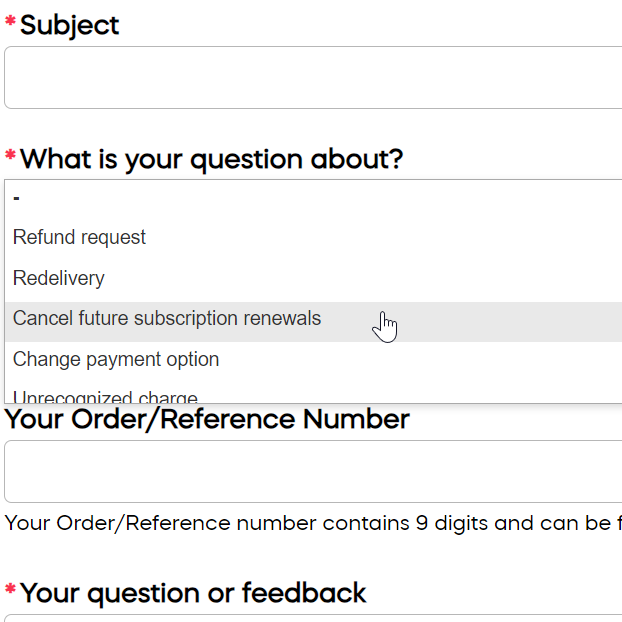Select "Change payment option" entry
The height and width of the screenshot is (622, 622).
pyautogui.click(x=313, y=359)
